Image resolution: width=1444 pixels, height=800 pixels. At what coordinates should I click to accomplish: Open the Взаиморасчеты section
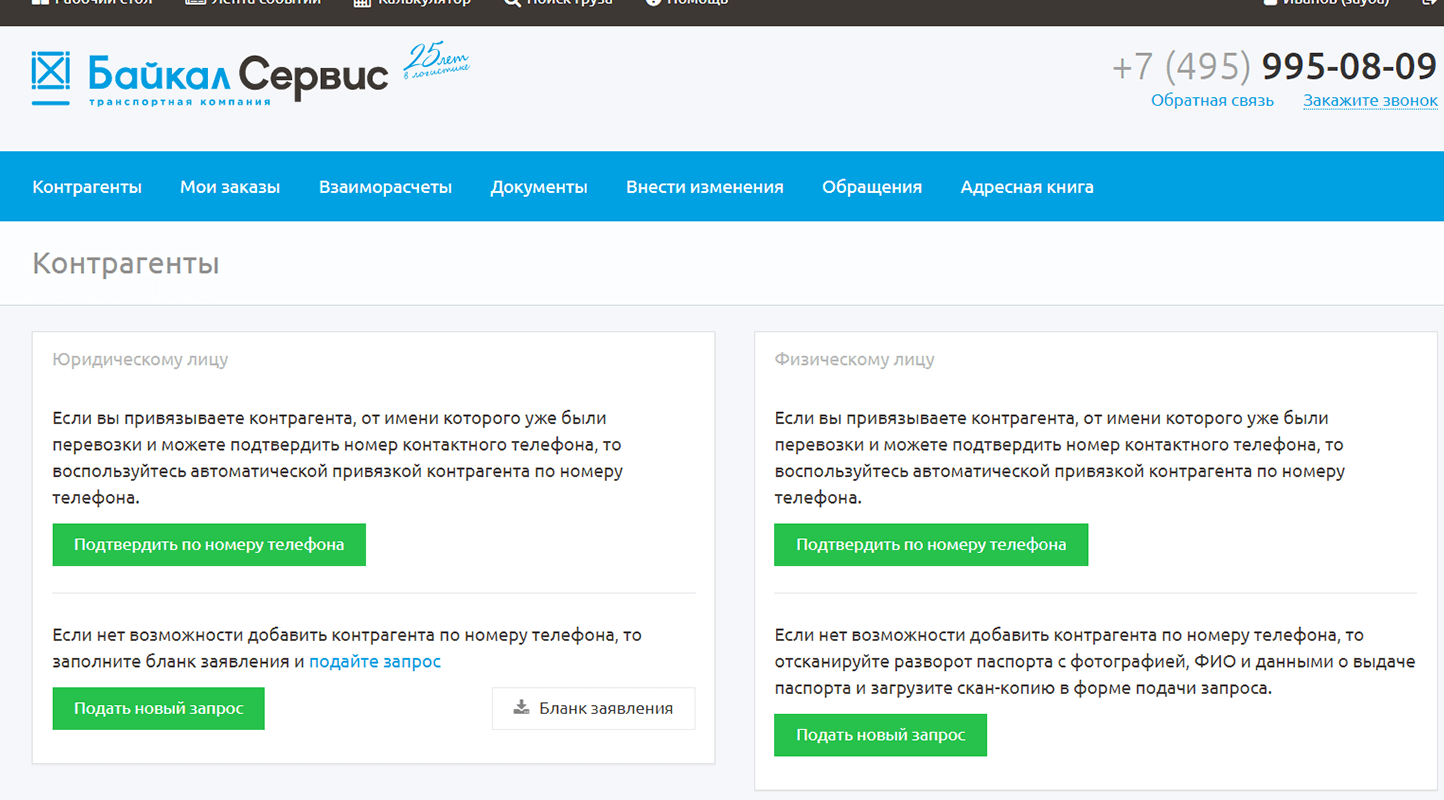pos(385,187)
